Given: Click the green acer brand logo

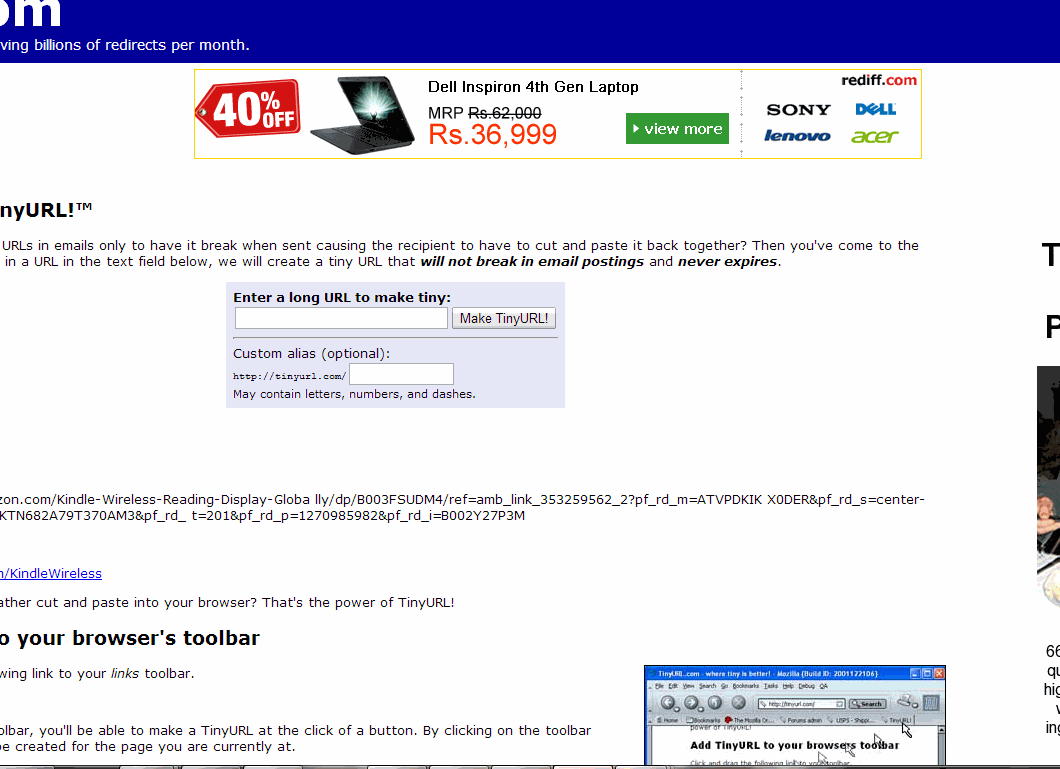Looking at the screenshot, I should (875, 137).
